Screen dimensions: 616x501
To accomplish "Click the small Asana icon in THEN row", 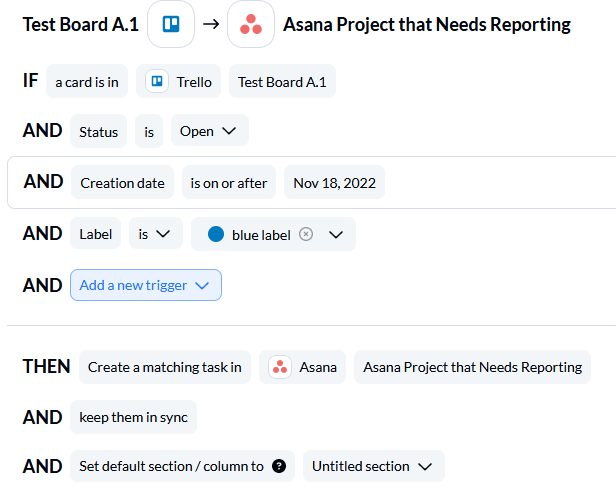I will 280,367.
